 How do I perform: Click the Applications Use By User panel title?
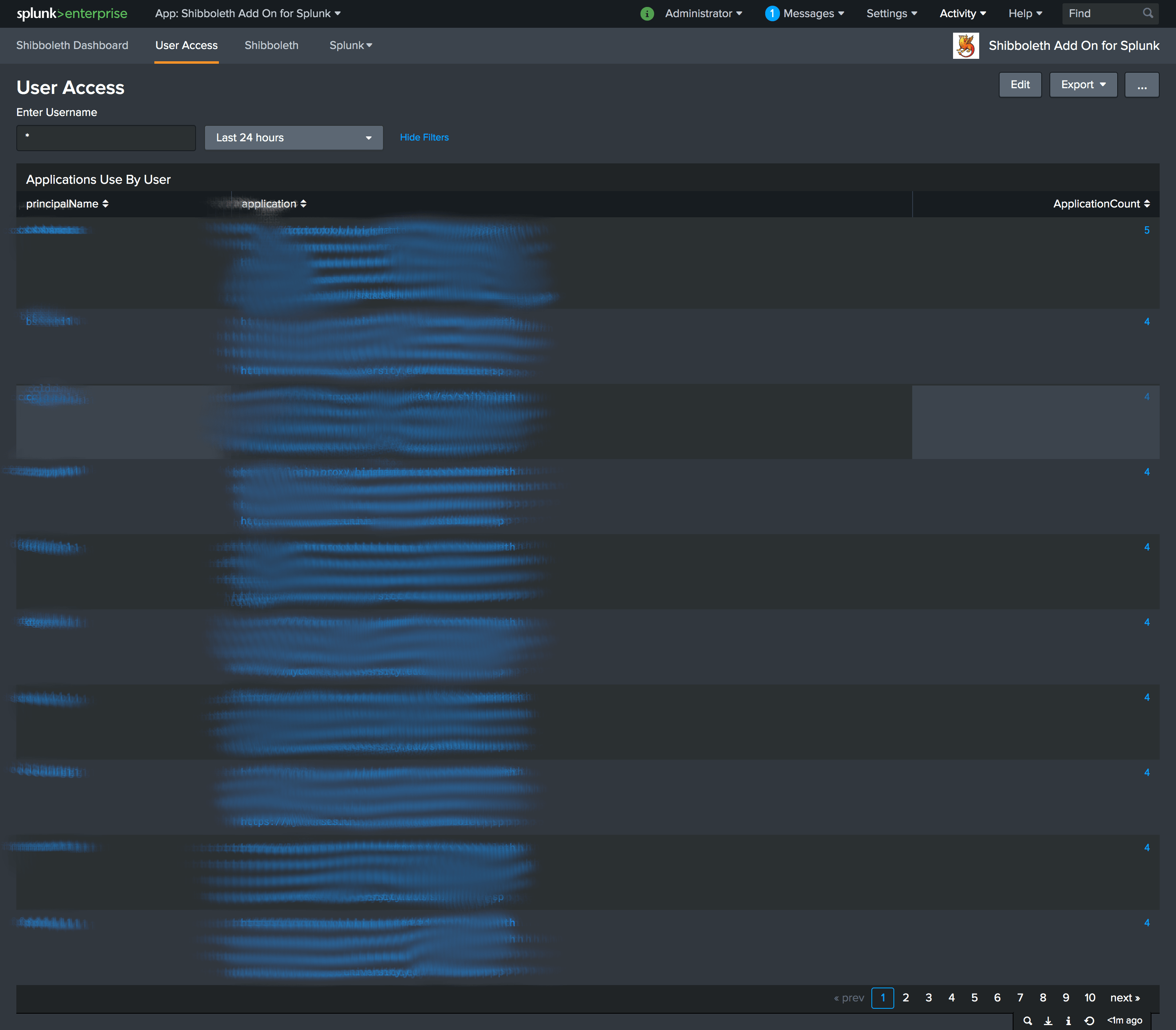click(98, 180)
